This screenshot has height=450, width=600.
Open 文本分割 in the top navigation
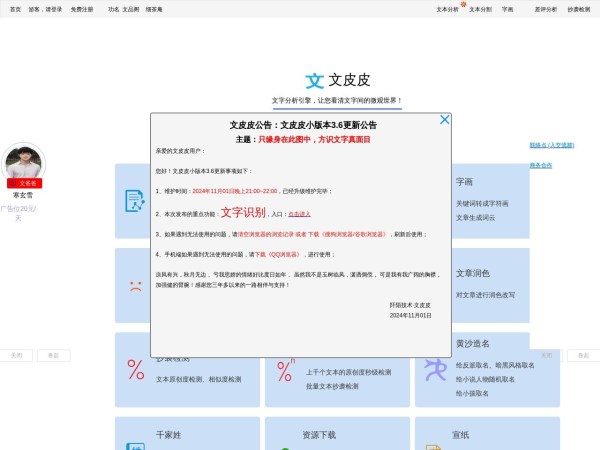(480, 9)
